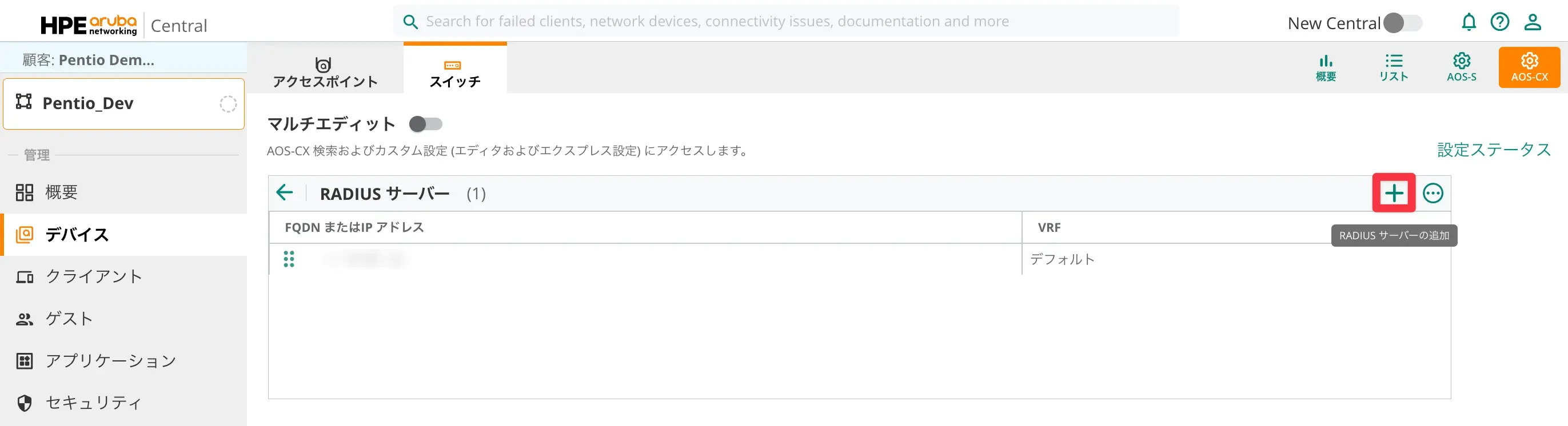Open セキュリティ in the sidebar
The height and width of the screenshot is (426, 1568).
click(94, 402)
